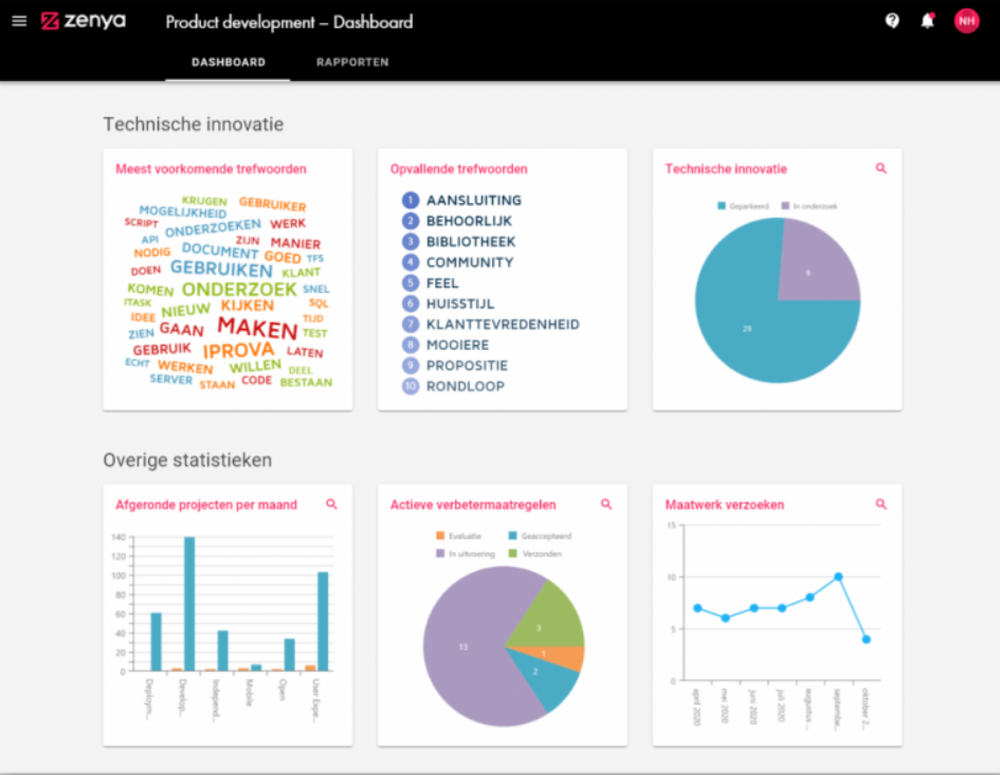
Task: Click the Technische innovatie card title
Action: 726,169
